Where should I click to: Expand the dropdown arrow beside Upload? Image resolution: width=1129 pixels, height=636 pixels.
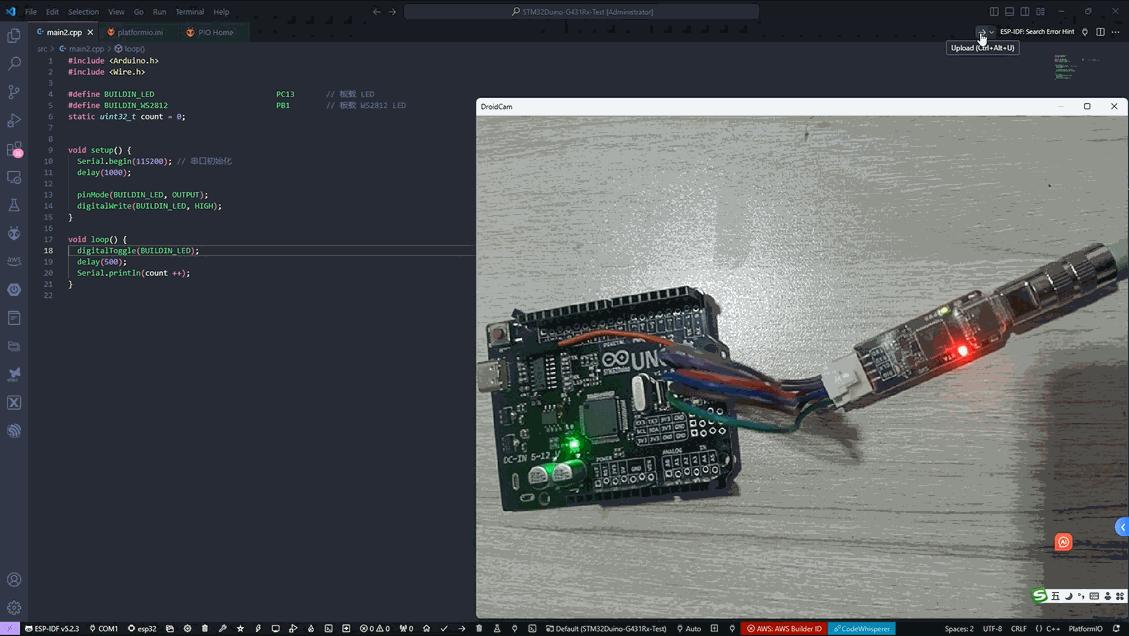[992, 32]
